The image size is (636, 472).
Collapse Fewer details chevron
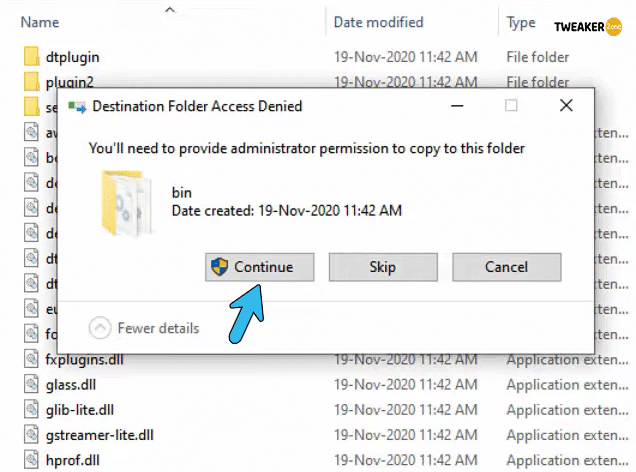tap(100, 328)
